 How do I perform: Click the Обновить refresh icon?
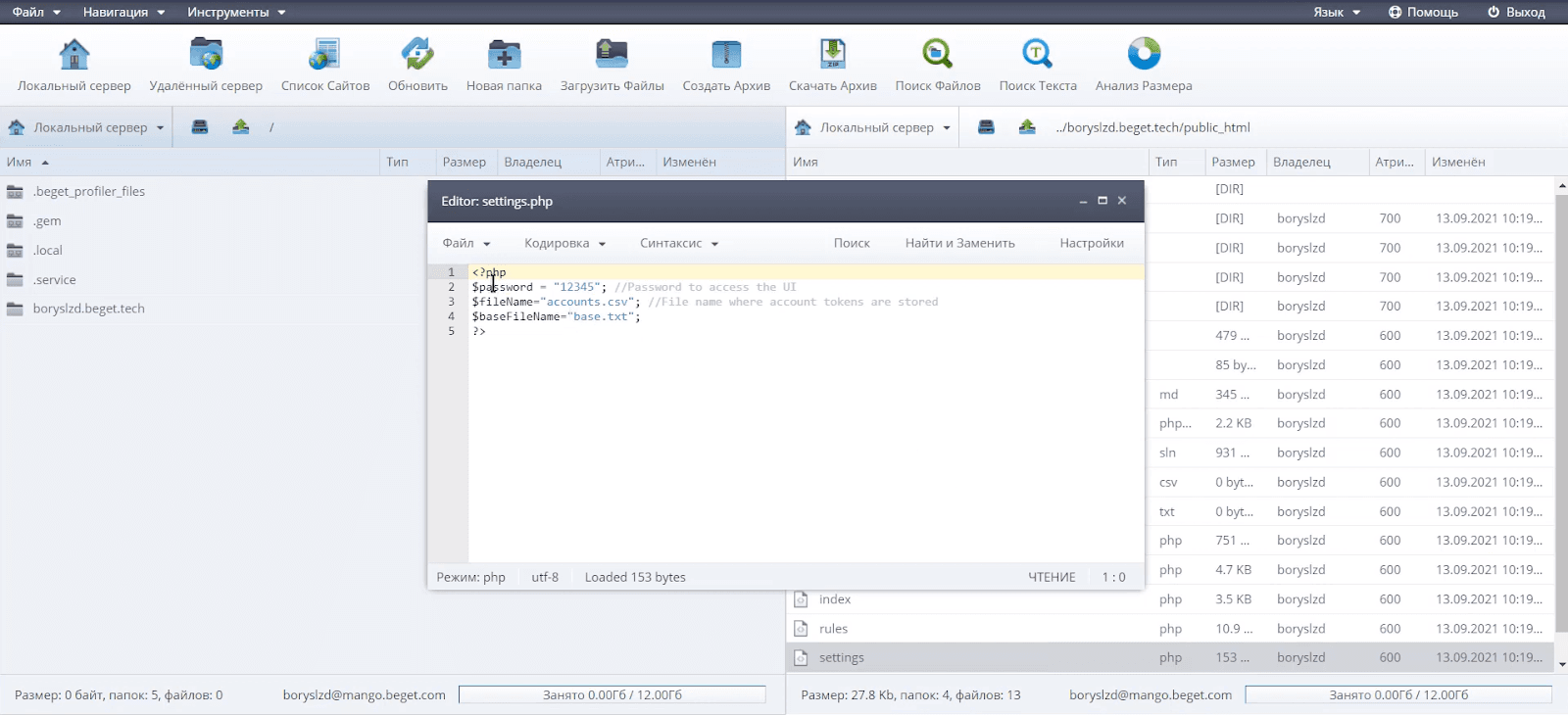click(x=417, y=54)
